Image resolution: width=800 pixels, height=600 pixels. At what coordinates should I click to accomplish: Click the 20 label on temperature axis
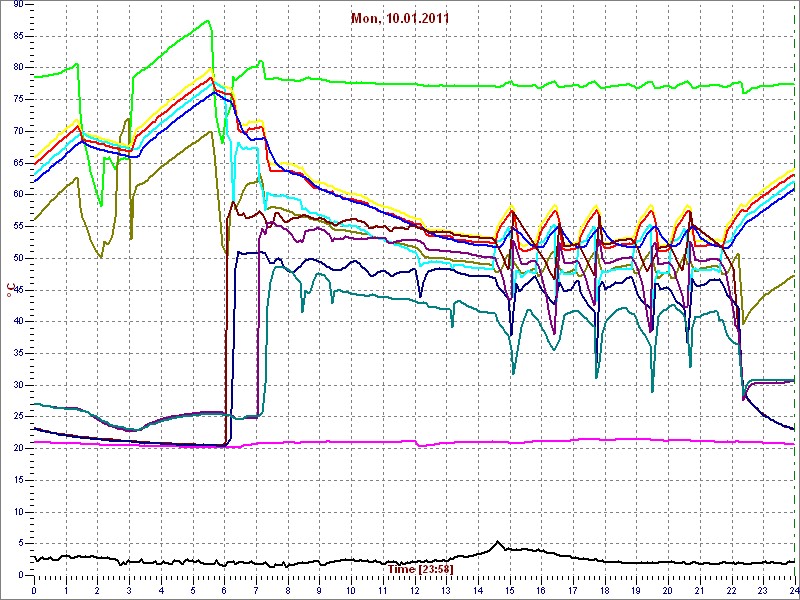point(18,448)
